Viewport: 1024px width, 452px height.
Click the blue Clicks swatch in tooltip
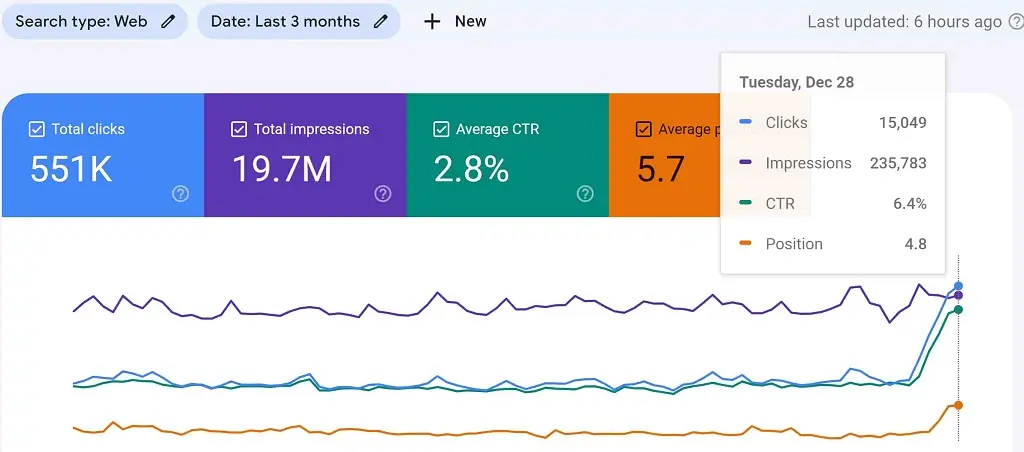(746, 123)
